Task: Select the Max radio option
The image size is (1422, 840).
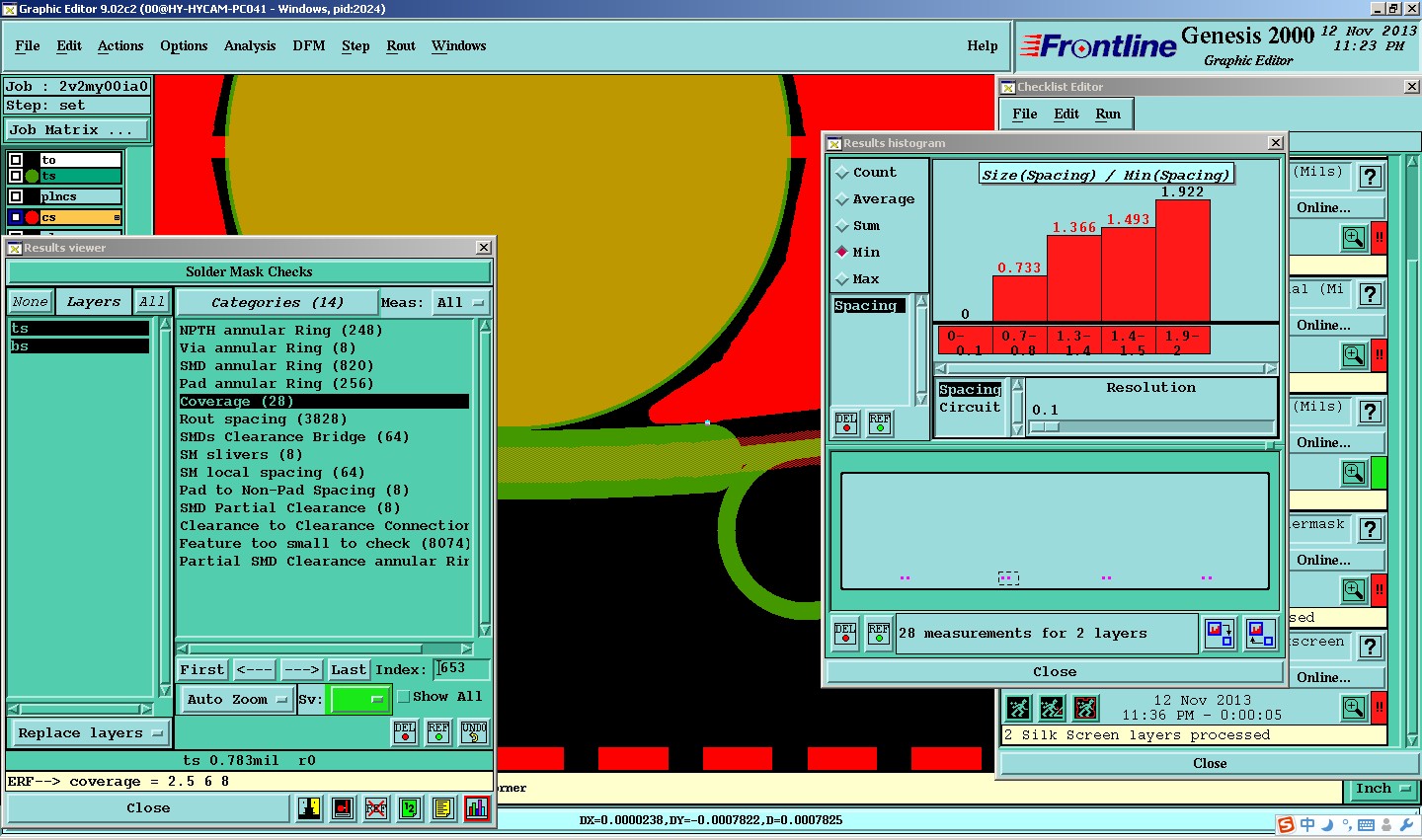Action: [842, 279]
